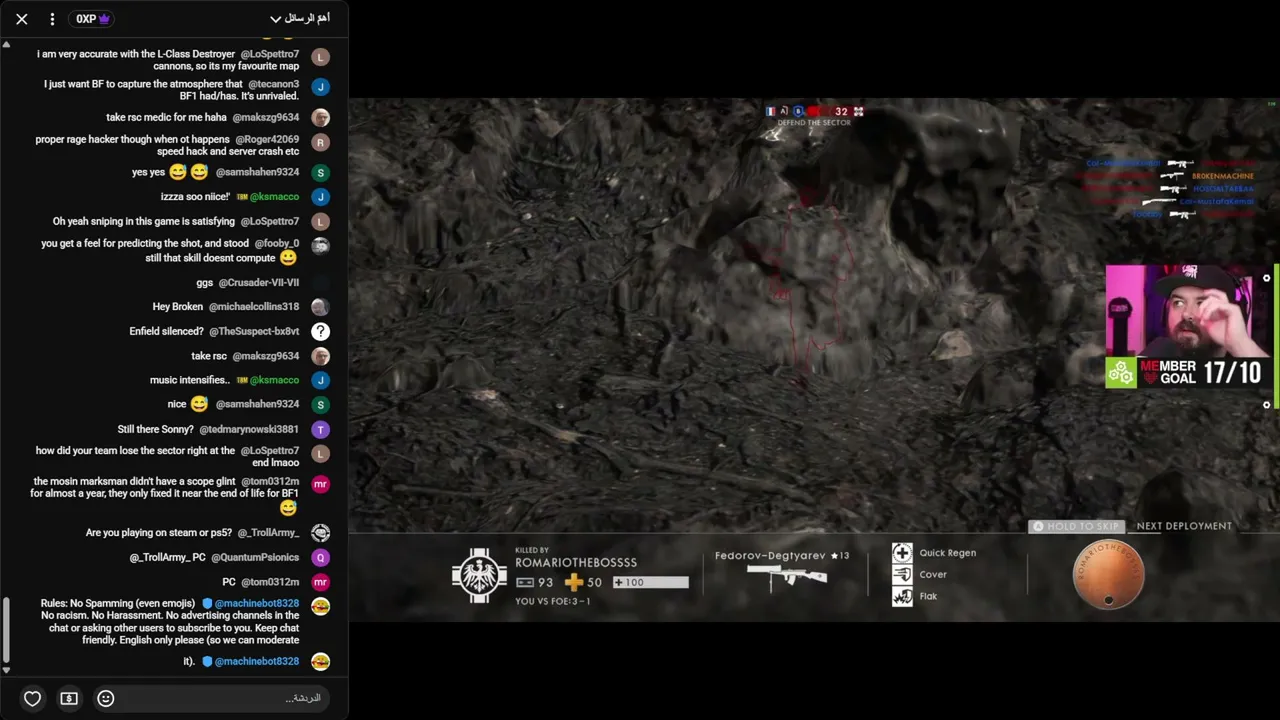Click Roger42069's R avatar

320,143
